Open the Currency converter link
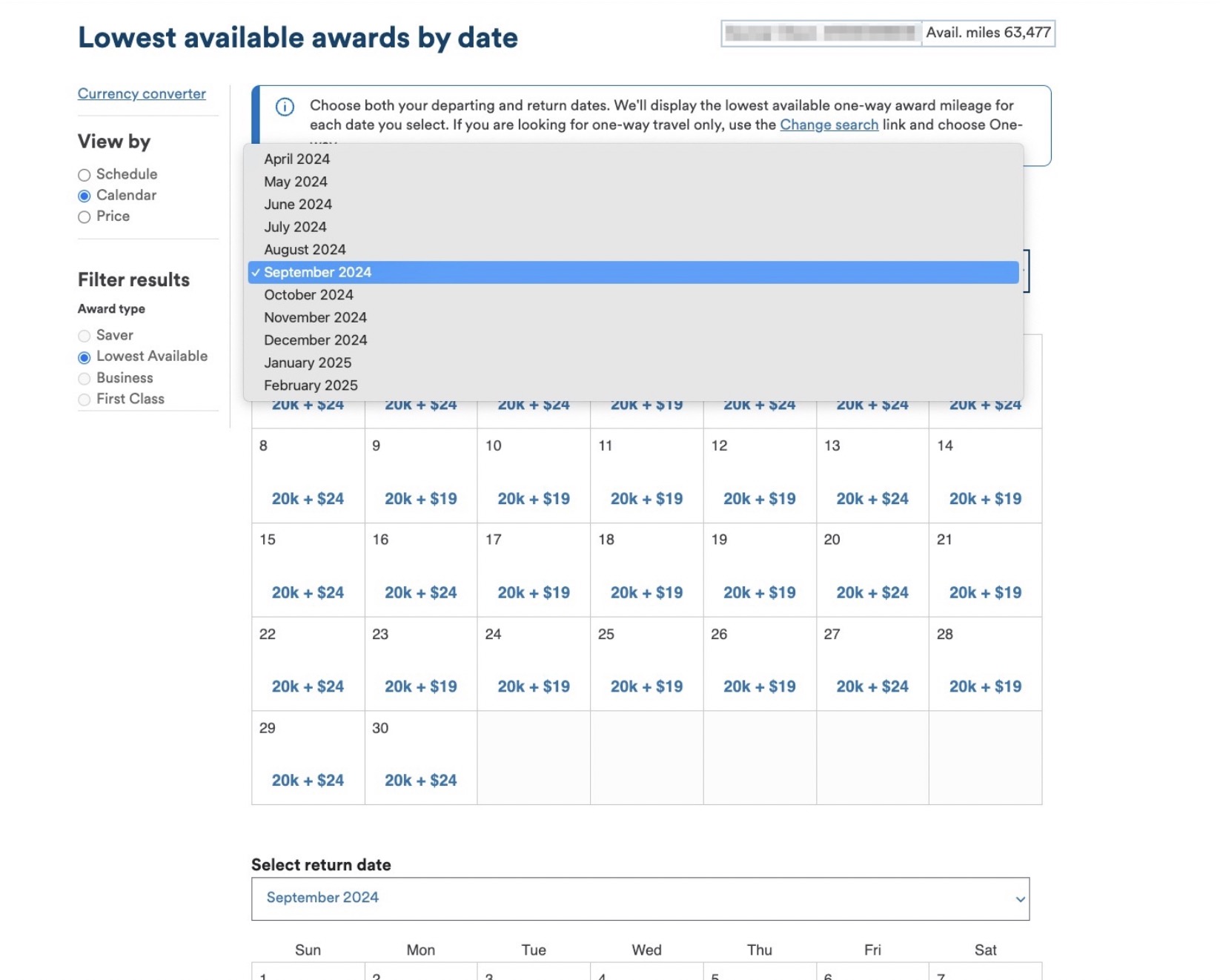 [142, 94]
